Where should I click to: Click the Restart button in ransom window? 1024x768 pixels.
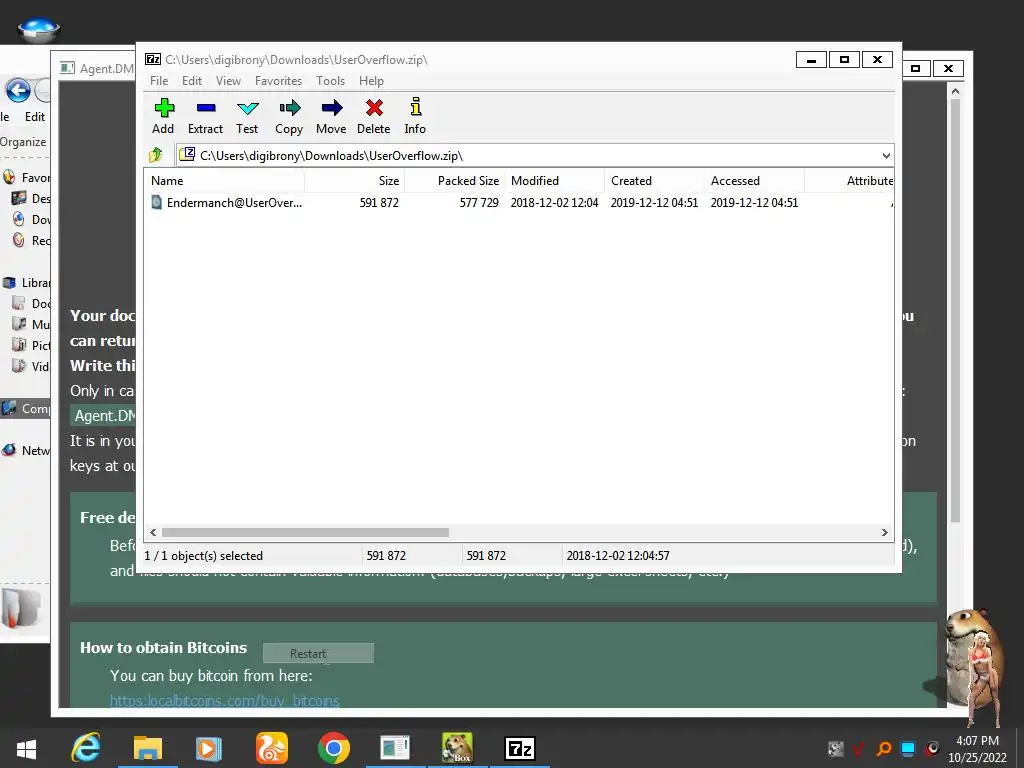(x=318, y=653)
